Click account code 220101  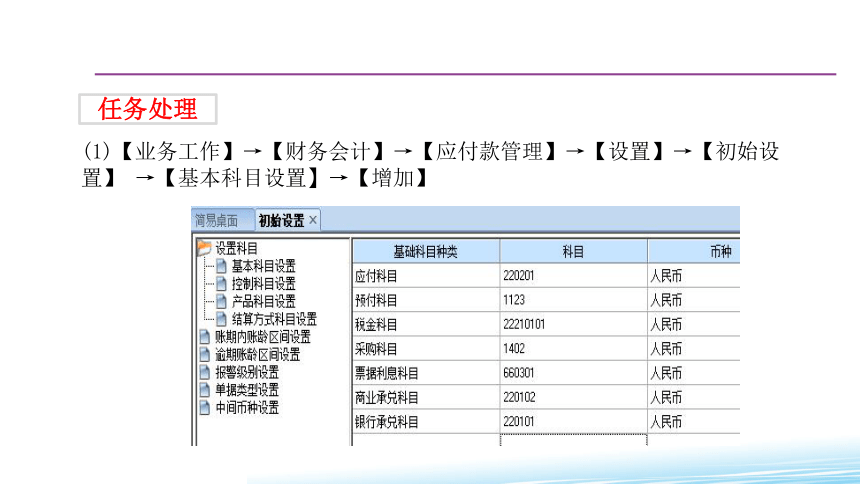click(518, 421)
